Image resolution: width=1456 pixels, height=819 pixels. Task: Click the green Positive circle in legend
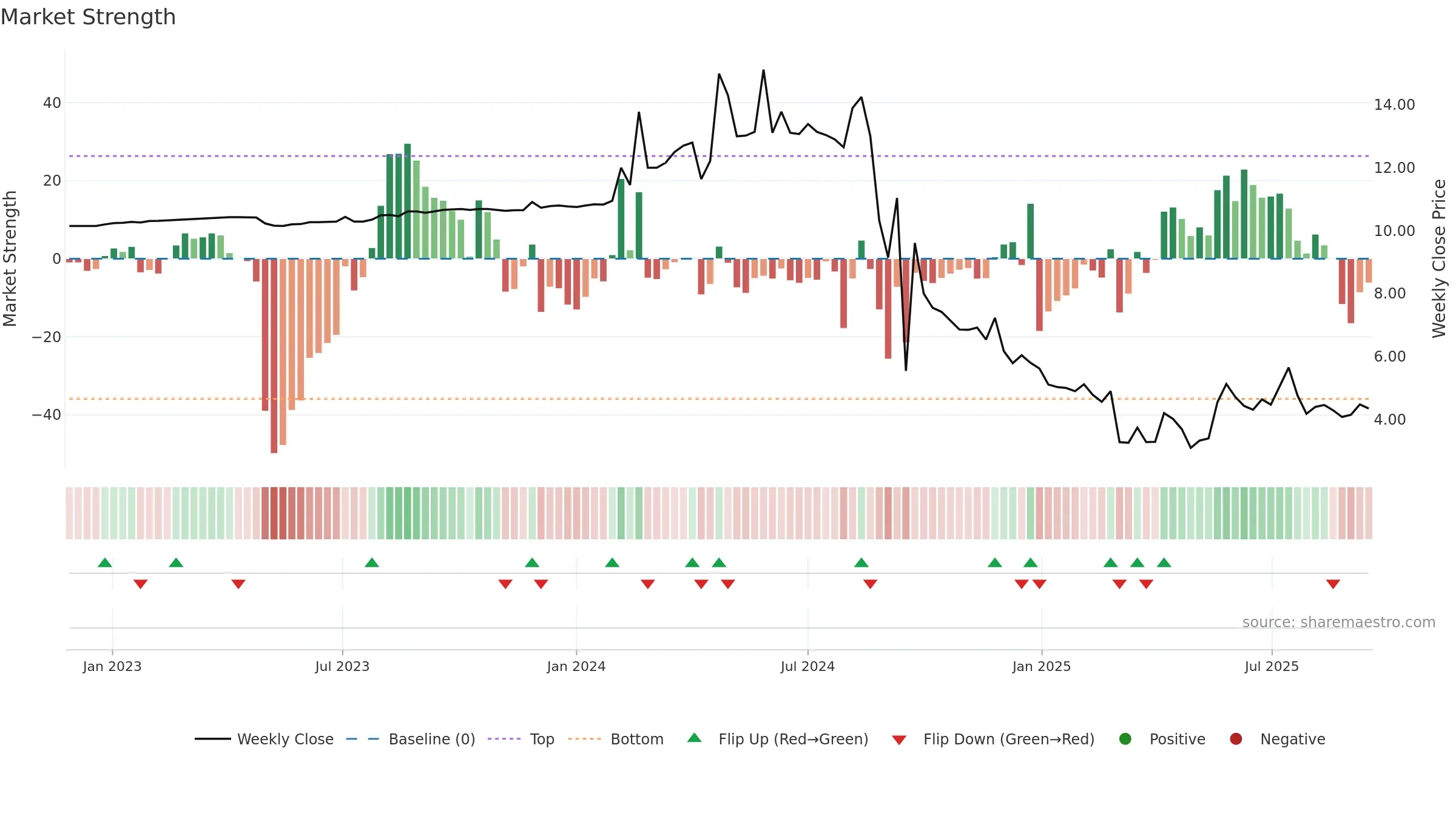[x=1125, y=739]
